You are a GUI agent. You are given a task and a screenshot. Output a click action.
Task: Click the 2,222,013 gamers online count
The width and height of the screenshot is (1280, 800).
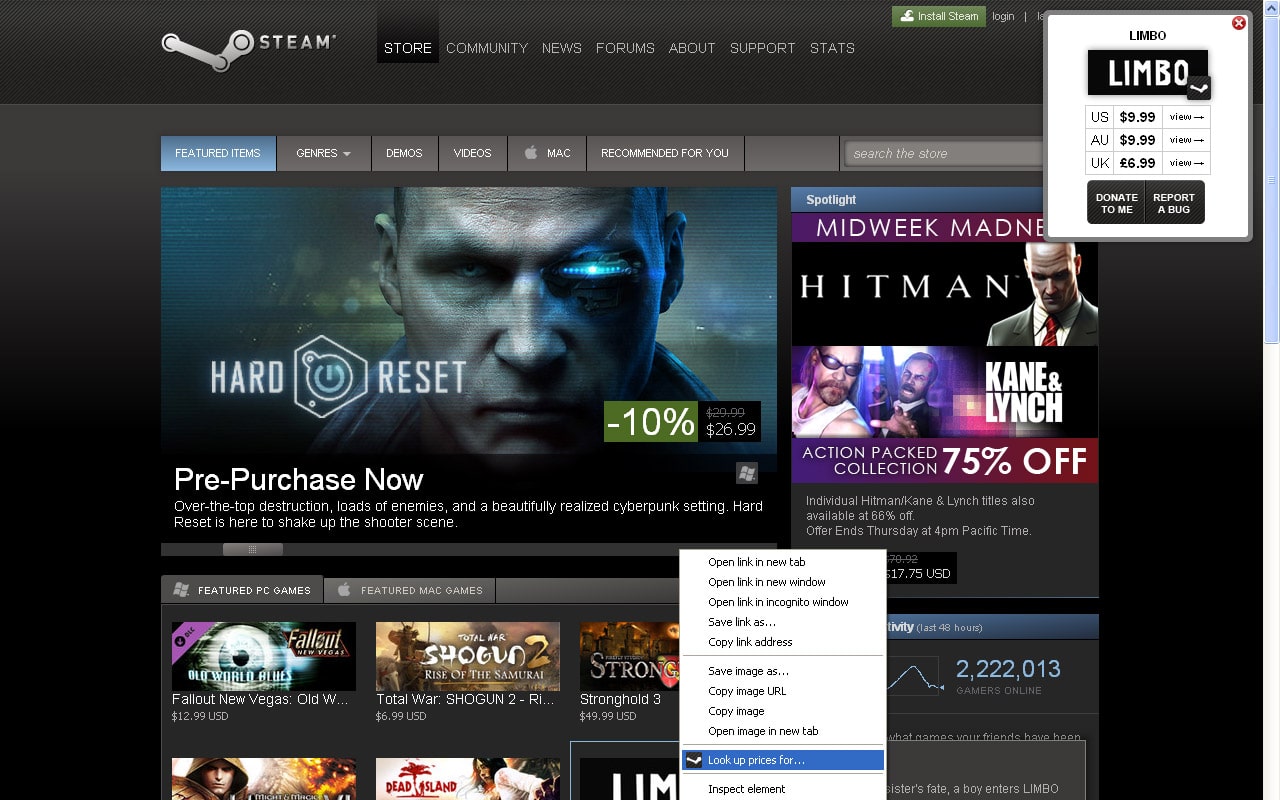pyautogui.click(x=1008, y=669)
